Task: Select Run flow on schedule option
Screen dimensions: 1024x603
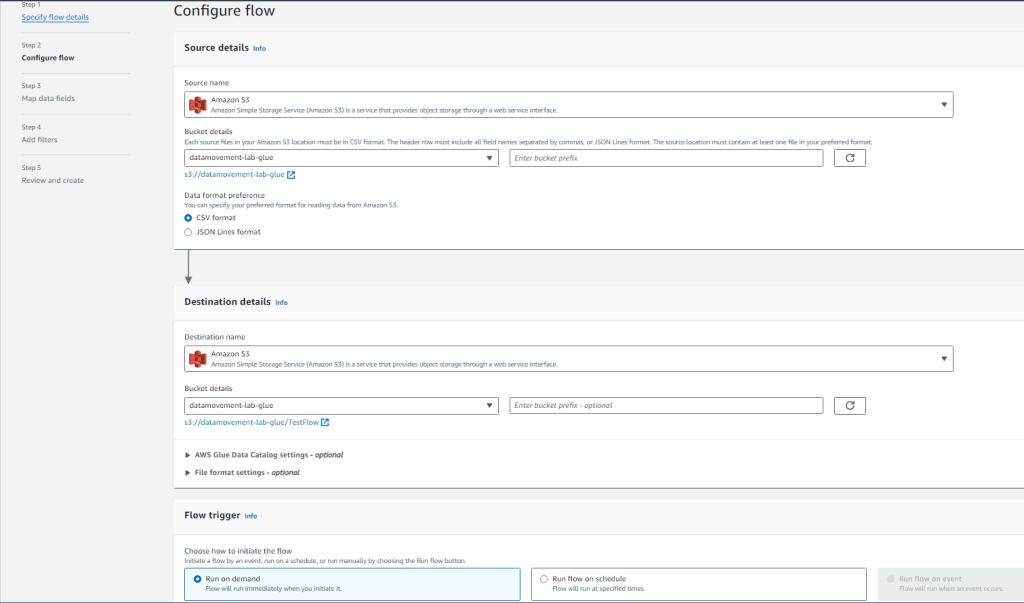Action: point(544,579)
